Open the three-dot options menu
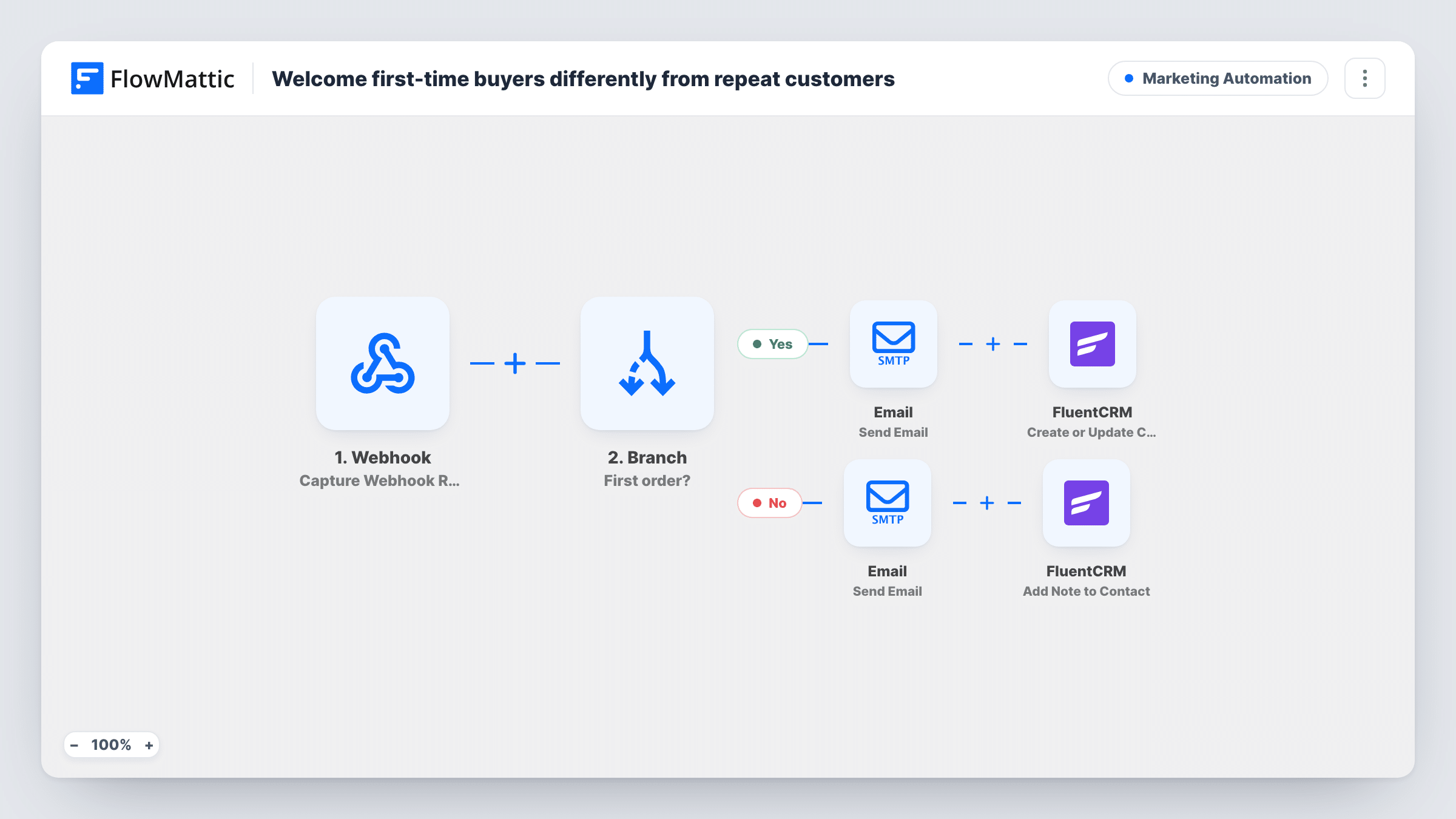This screenshot has height=819, width=1456. coord(1365,78)
